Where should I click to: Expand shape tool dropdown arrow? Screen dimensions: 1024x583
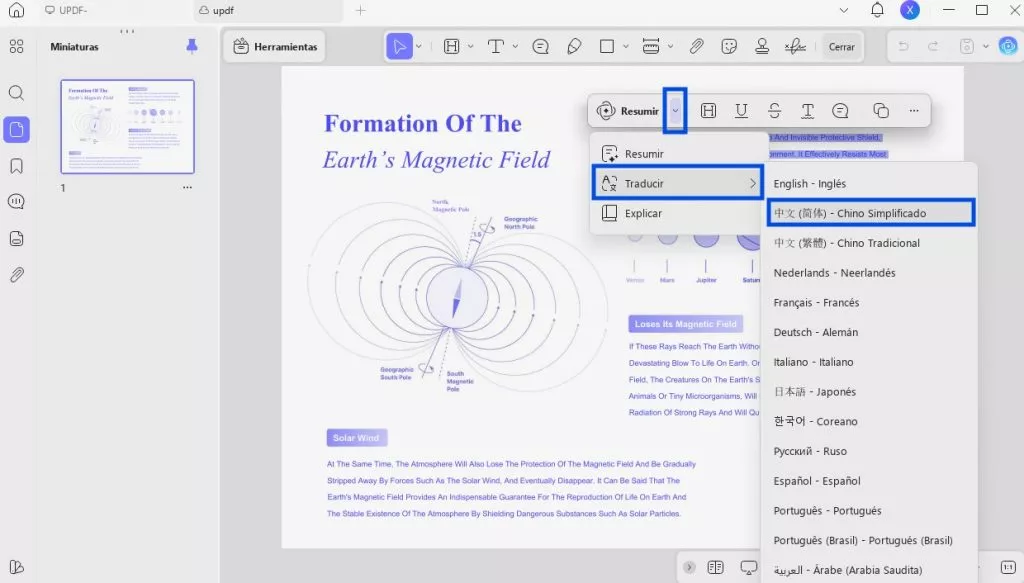point(626,46)
